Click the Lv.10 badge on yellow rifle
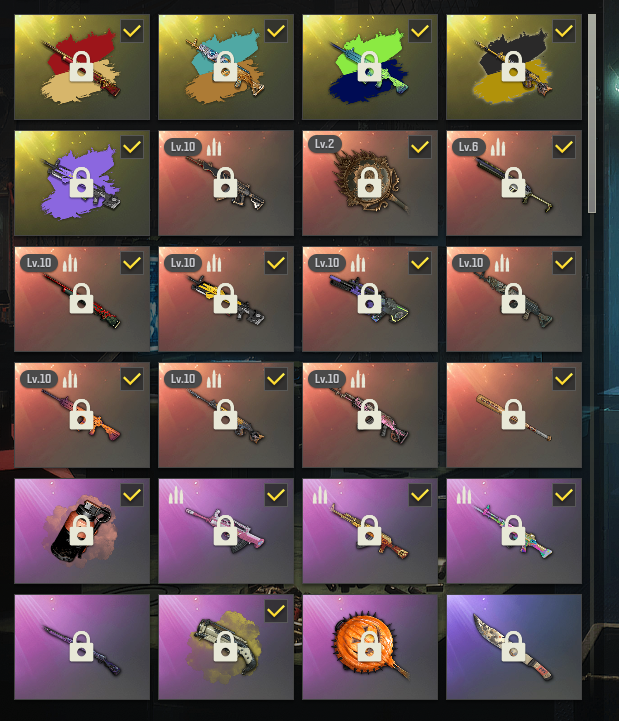619x721 pixels. click(x=183, y=263)
